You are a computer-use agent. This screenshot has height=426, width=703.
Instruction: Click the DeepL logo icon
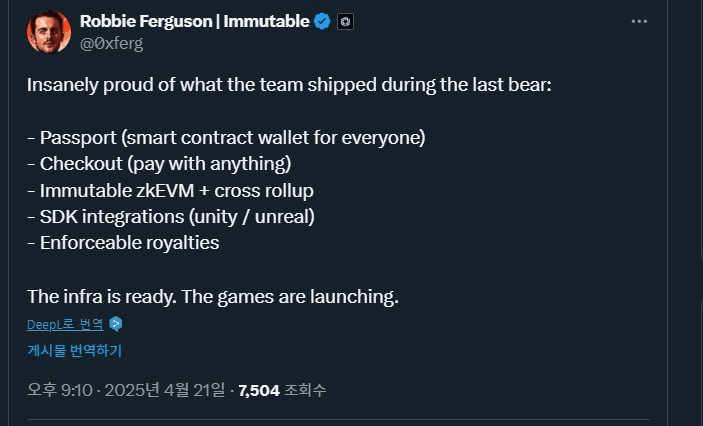(116, 324)
